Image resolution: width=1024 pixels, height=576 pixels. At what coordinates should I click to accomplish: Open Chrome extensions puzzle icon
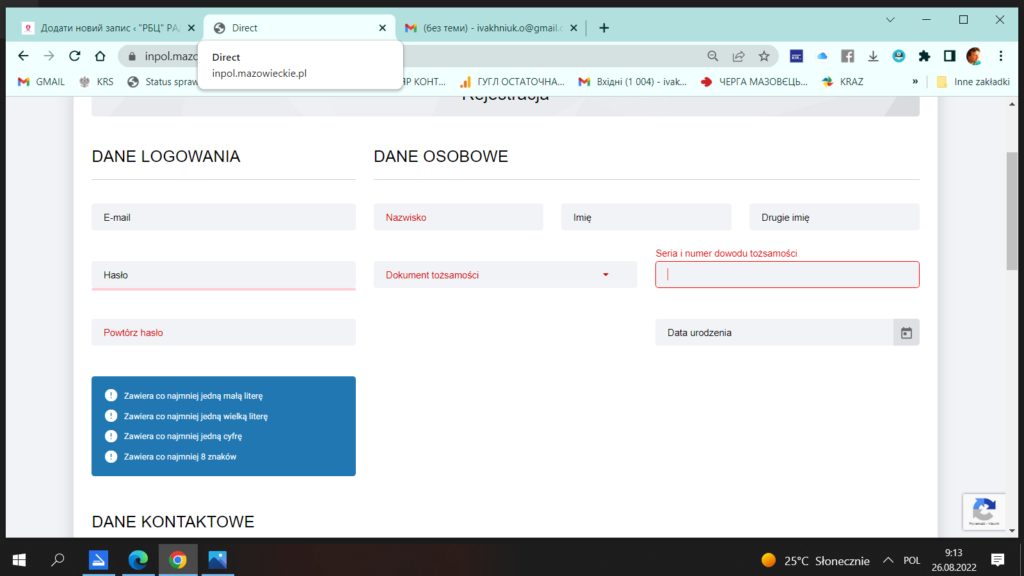tap(924, 56)
